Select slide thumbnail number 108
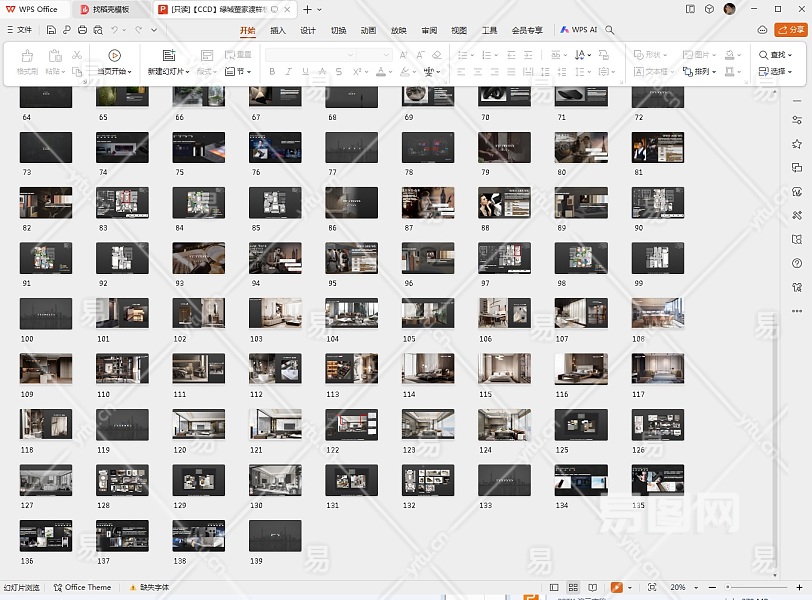Screen dimensions: 812x600 pos(657,314)
